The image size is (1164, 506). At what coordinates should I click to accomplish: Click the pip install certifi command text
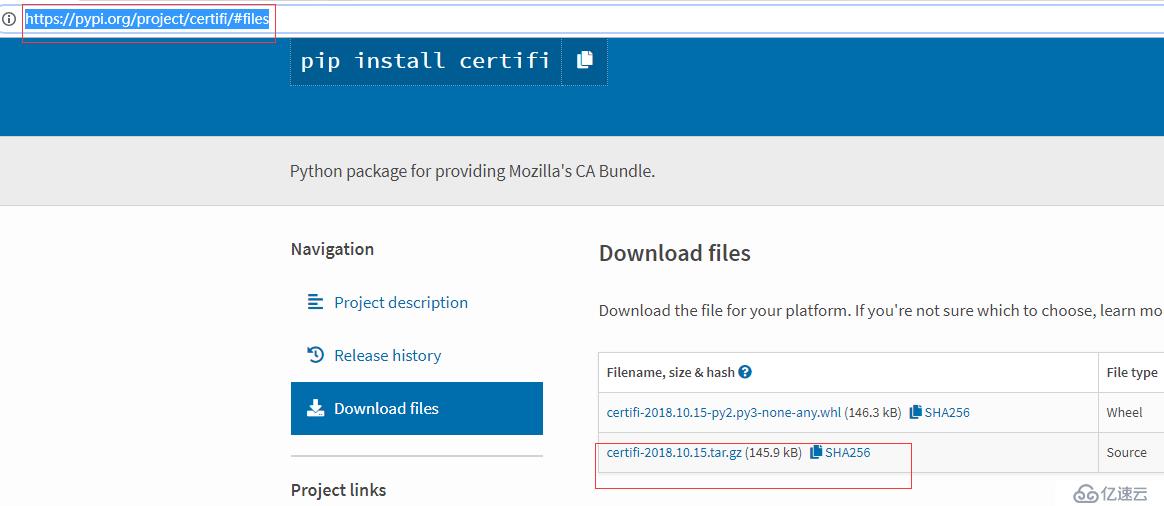click(425, 60)
